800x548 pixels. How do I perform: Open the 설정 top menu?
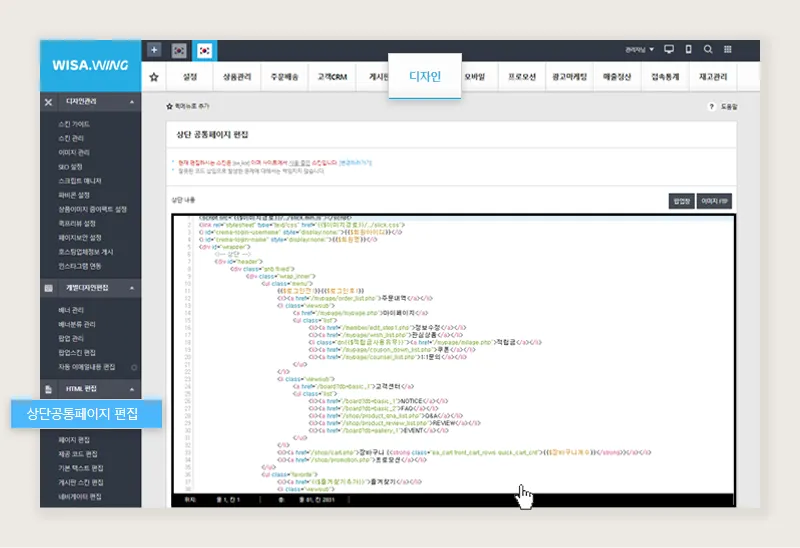click(x=190, y=77)
